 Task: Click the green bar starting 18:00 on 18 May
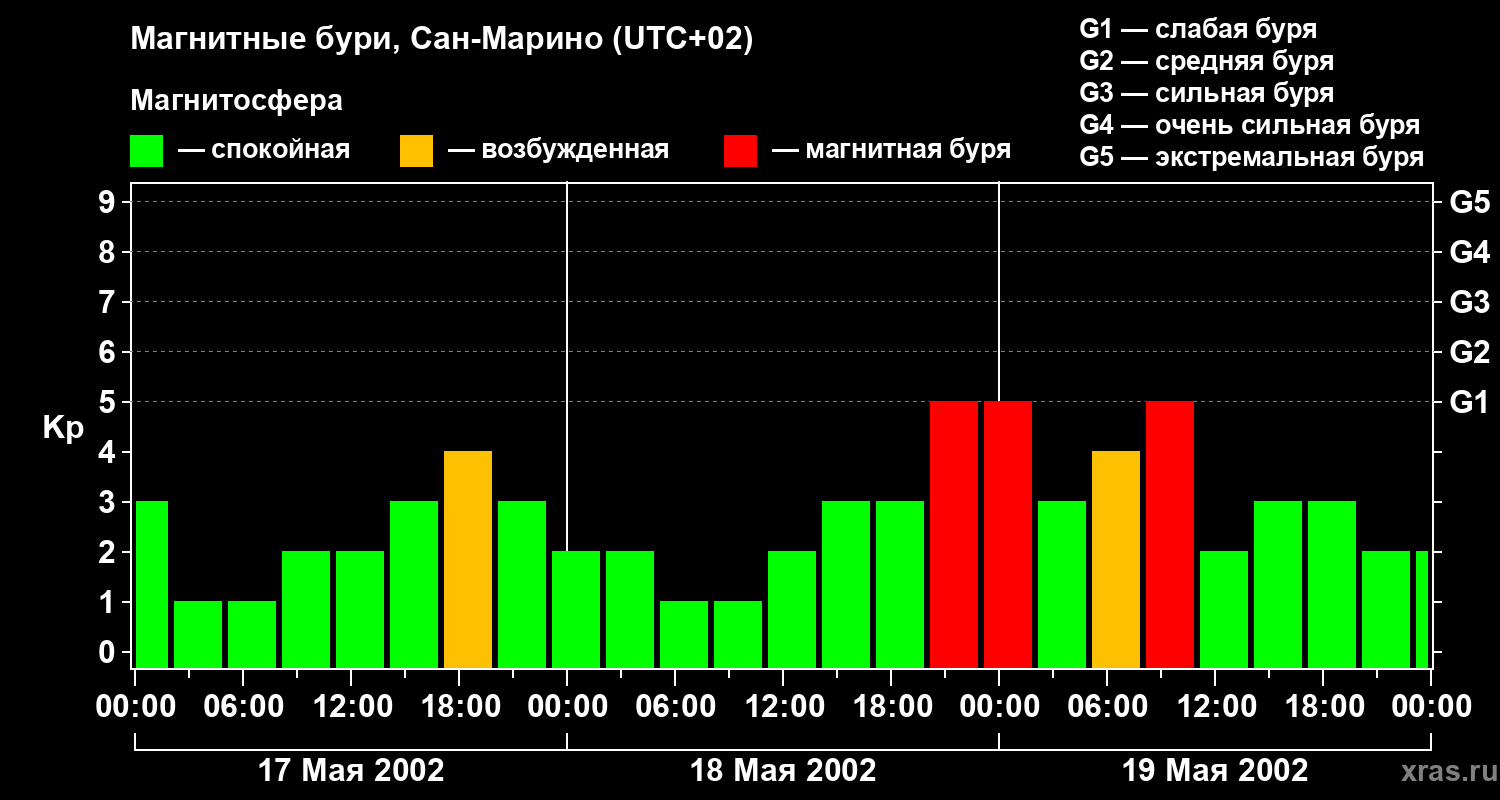click(x=900, y=584)
